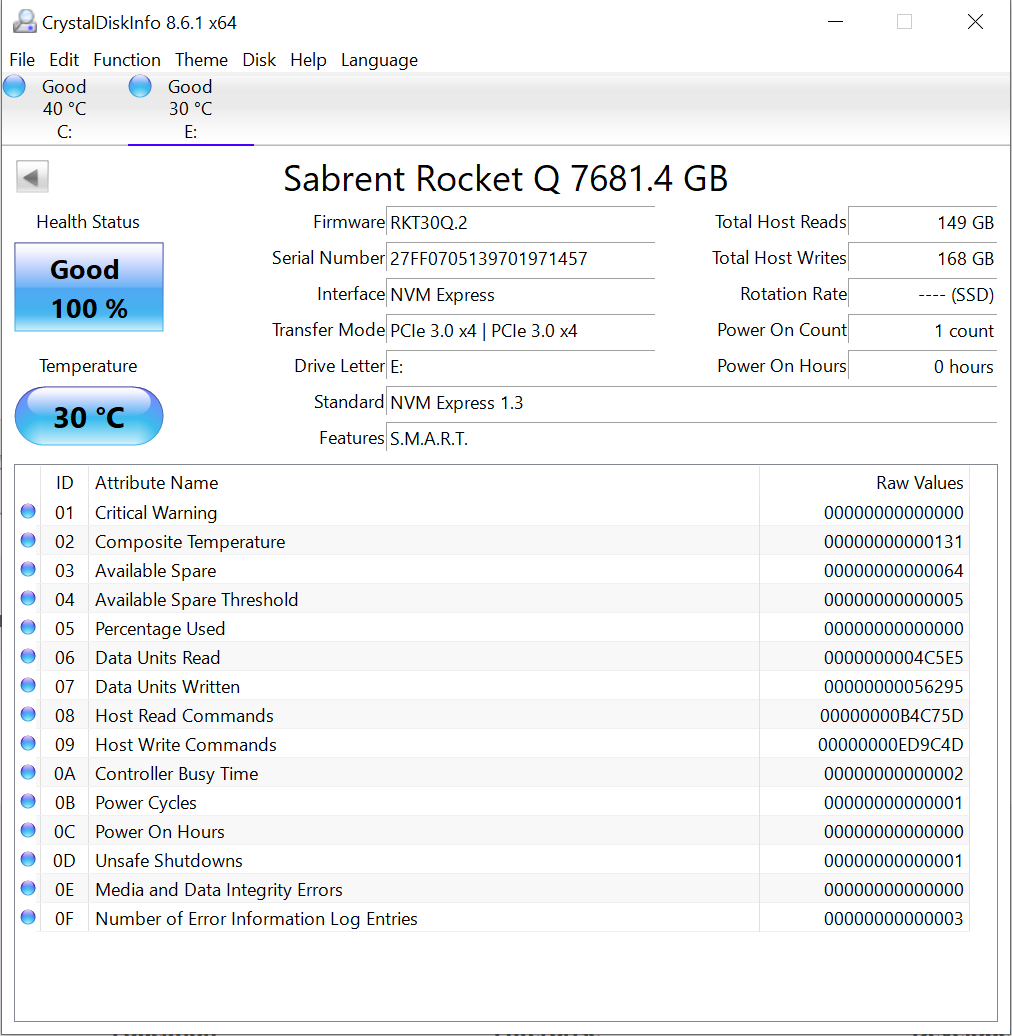Click the Serial Number field

520,258
